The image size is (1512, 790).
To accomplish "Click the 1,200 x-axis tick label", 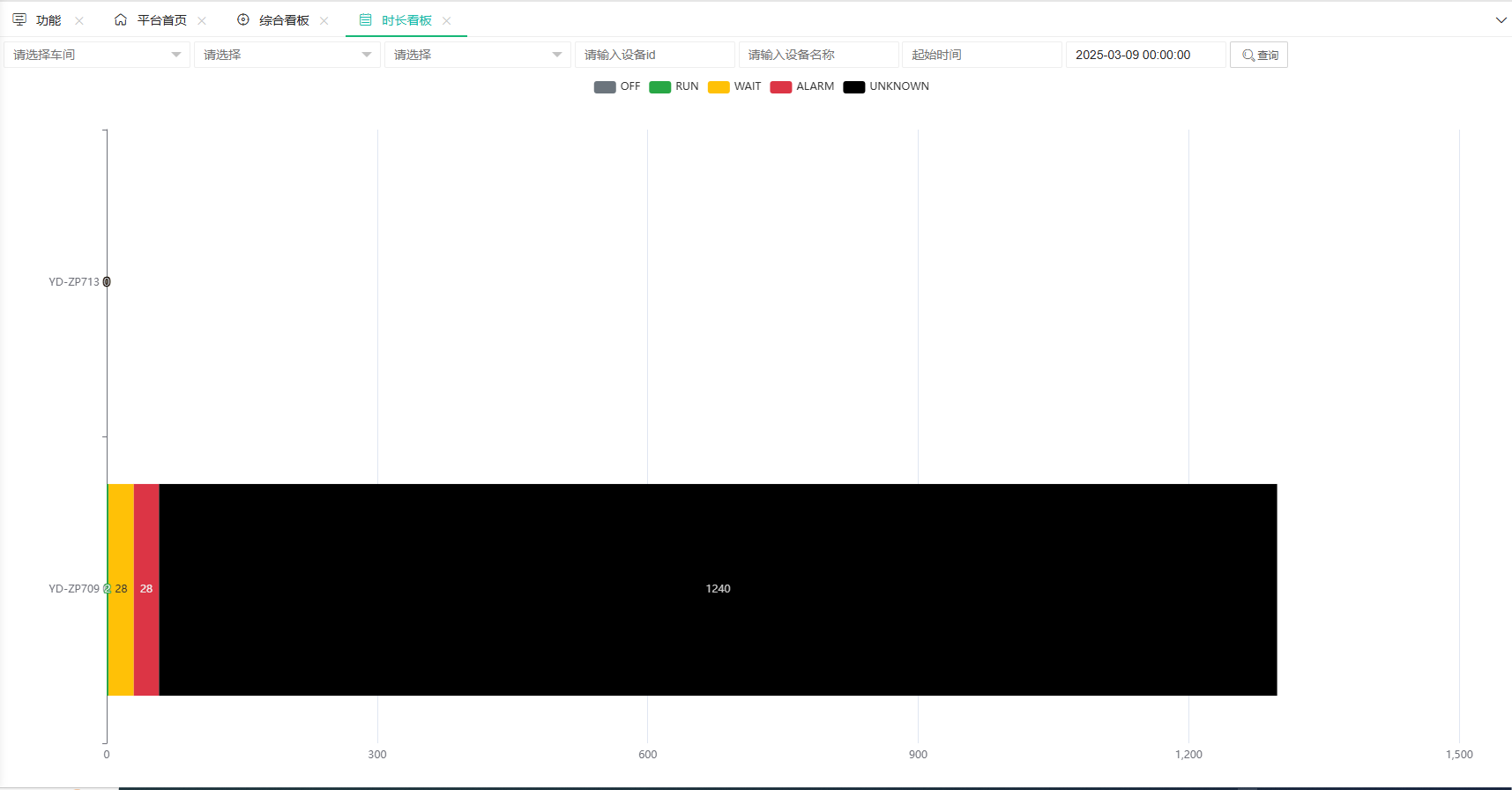I will [x=1188, y=755].
